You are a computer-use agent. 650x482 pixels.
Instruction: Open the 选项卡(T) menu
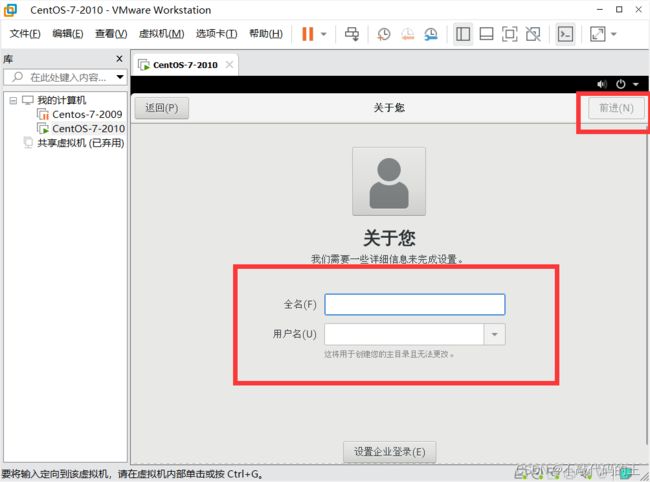[216, 34]
